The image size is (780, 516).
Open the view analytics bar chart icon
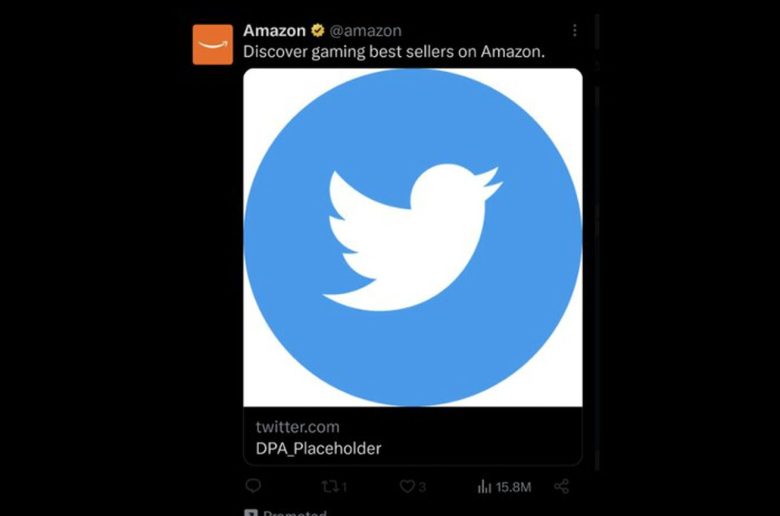point(484,486)
